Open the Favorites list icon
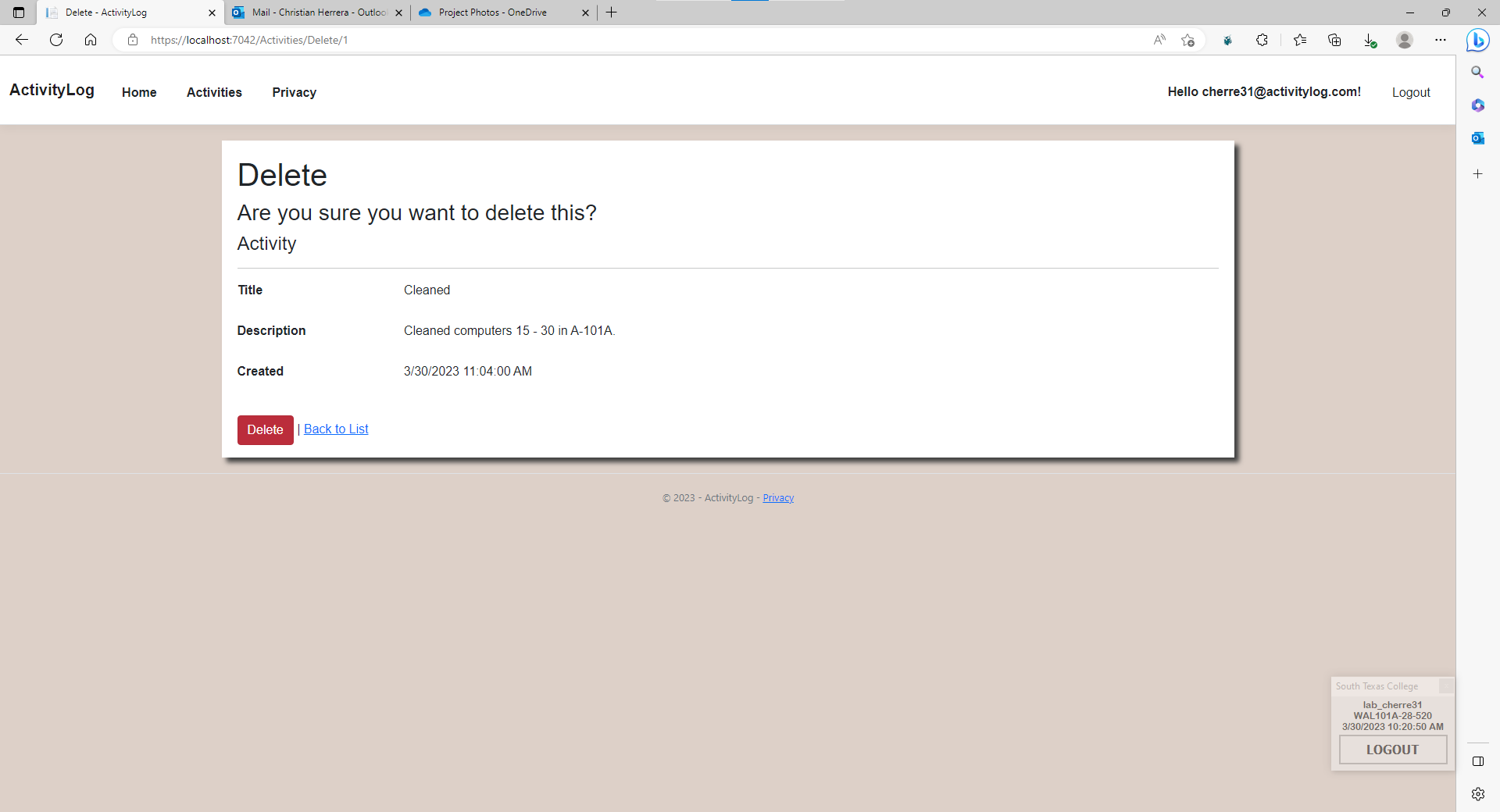The image size is (1500, 812). tap(1300, 40)
